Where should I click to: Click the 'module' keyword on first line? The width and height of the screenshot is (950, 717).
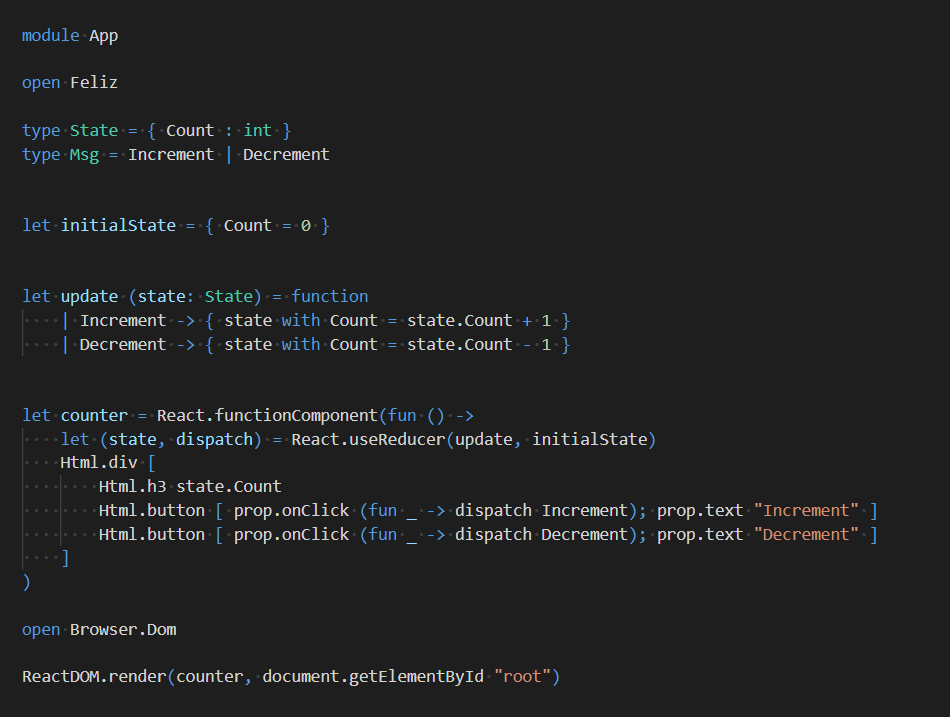point(50,36)
